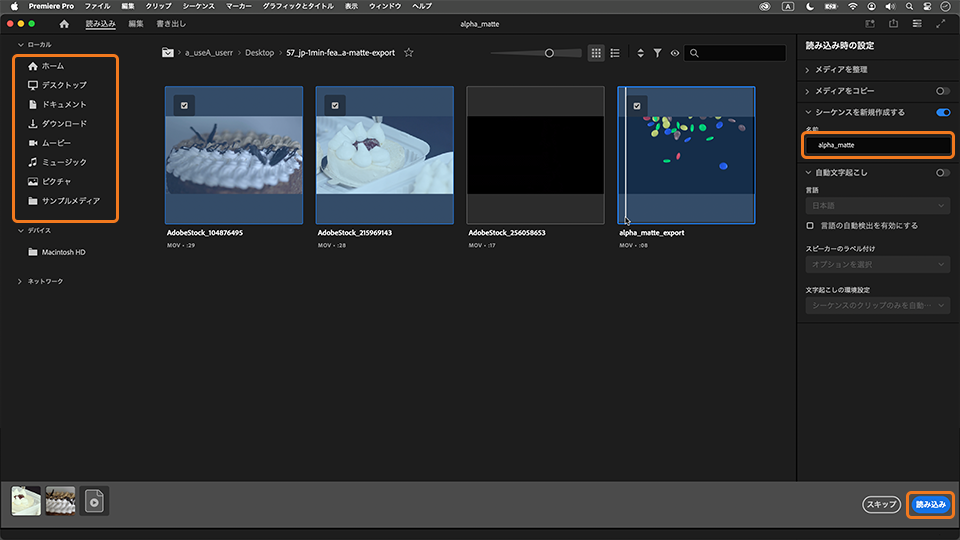Navigate to Desktop breadcrumb
960x540 pixels.
point(260,53)
